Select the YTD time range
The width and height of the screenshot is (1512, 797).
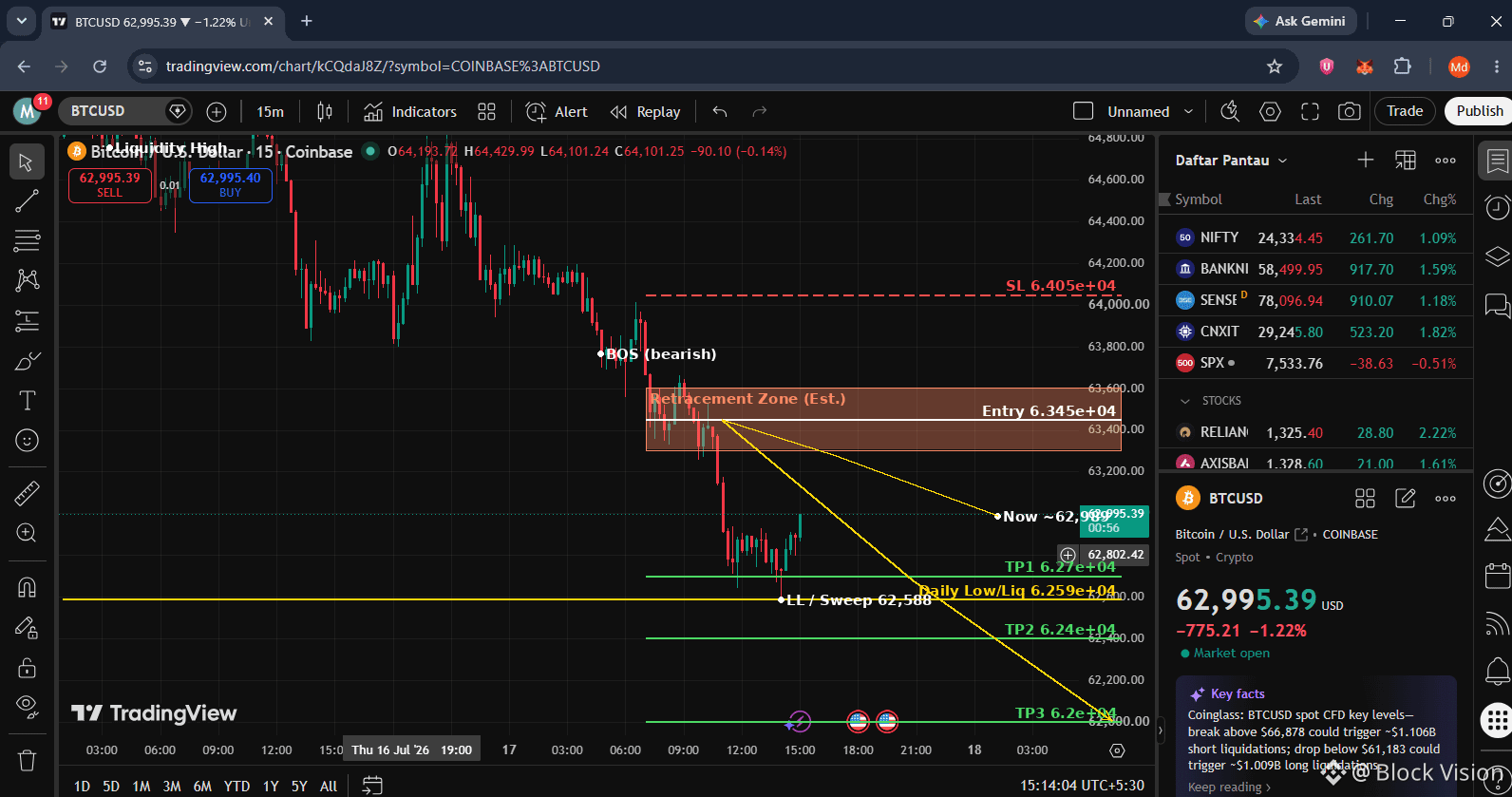click(236, 786)
